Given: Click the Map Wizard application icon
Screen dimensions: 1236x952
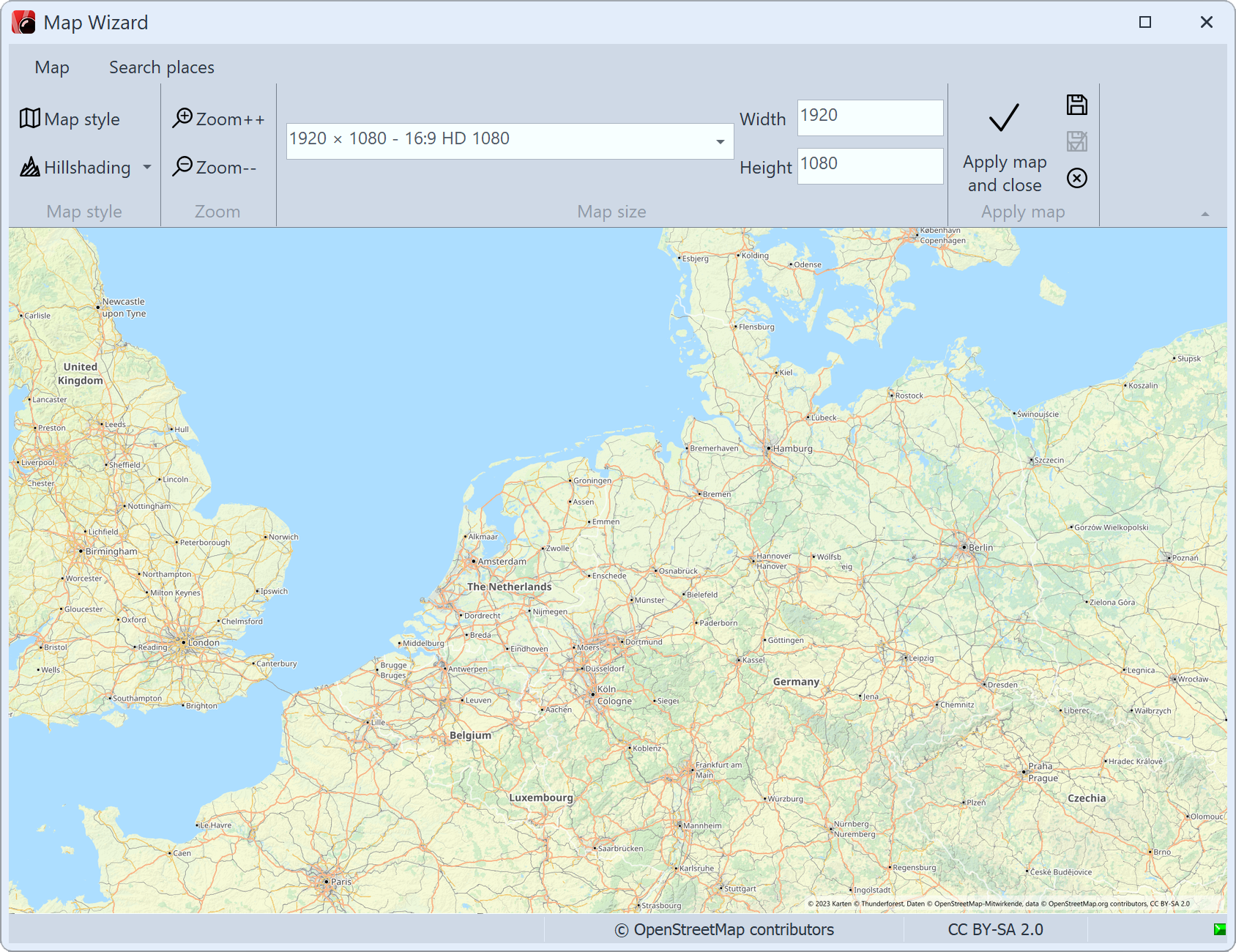Looking at the screenshot, I should click(x=24, y=22).
